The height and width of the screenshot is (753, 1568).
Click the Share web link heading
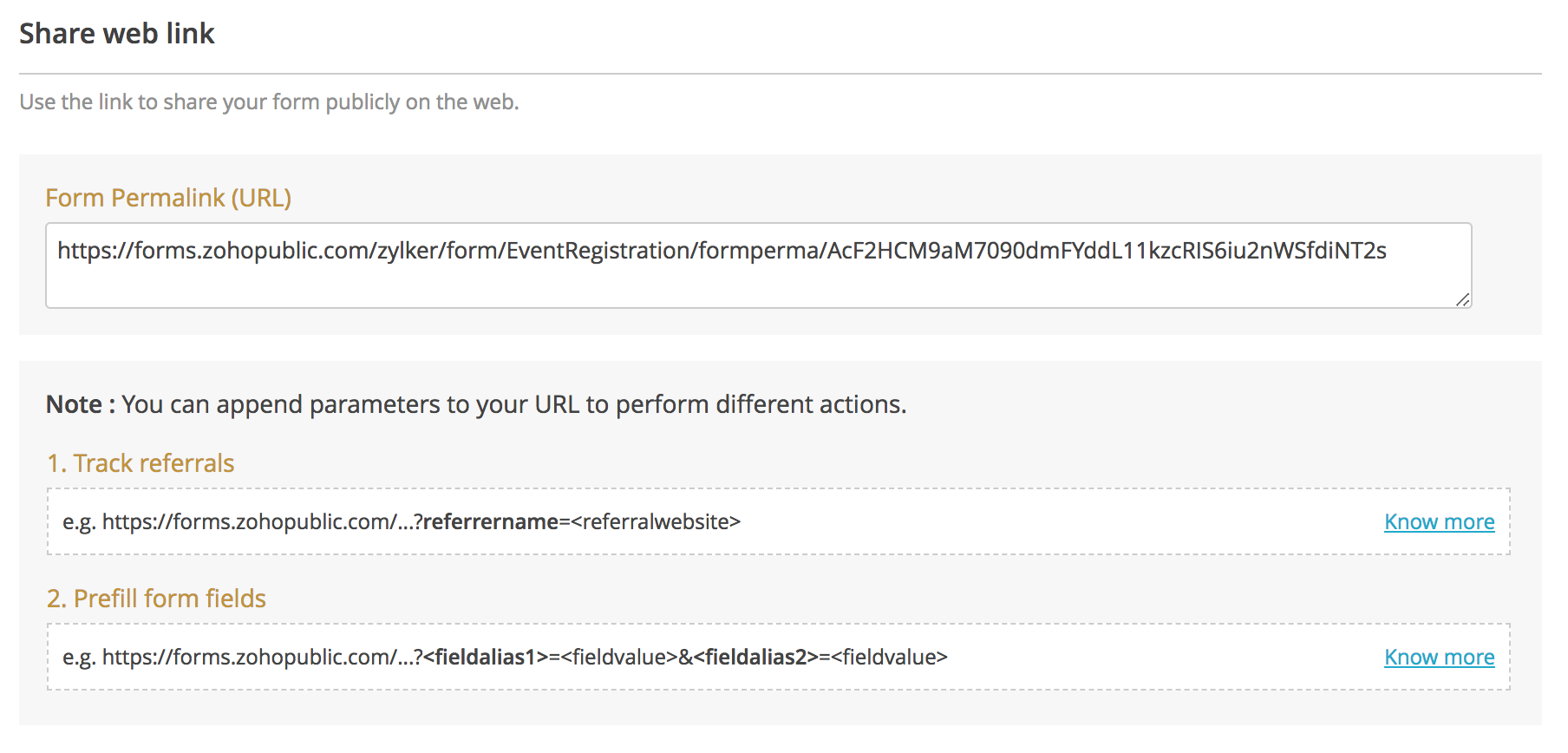tap(117, 34)
